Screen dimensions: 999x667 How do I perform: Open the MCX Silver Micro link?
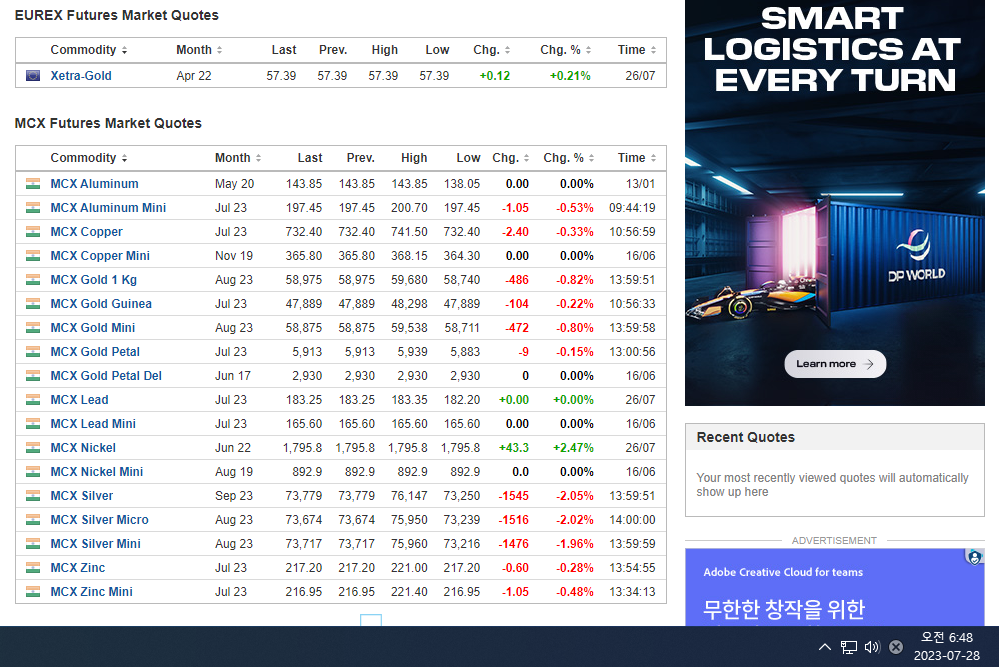point(99,520)
